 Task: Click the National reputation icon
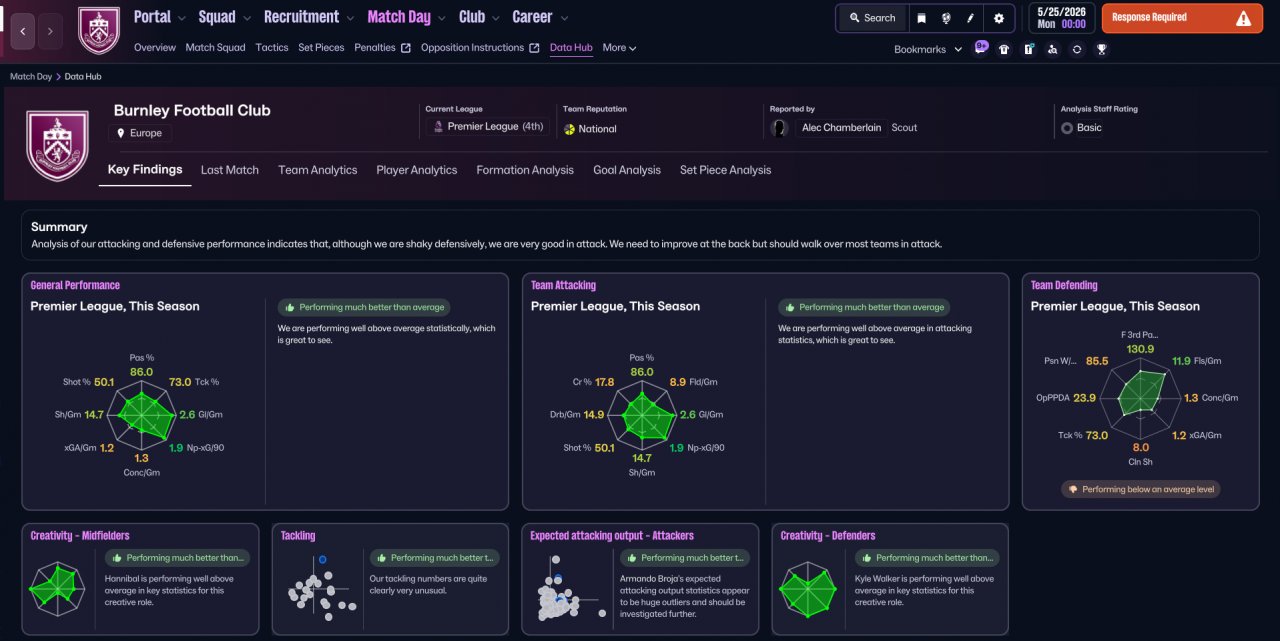click(569, 129)
